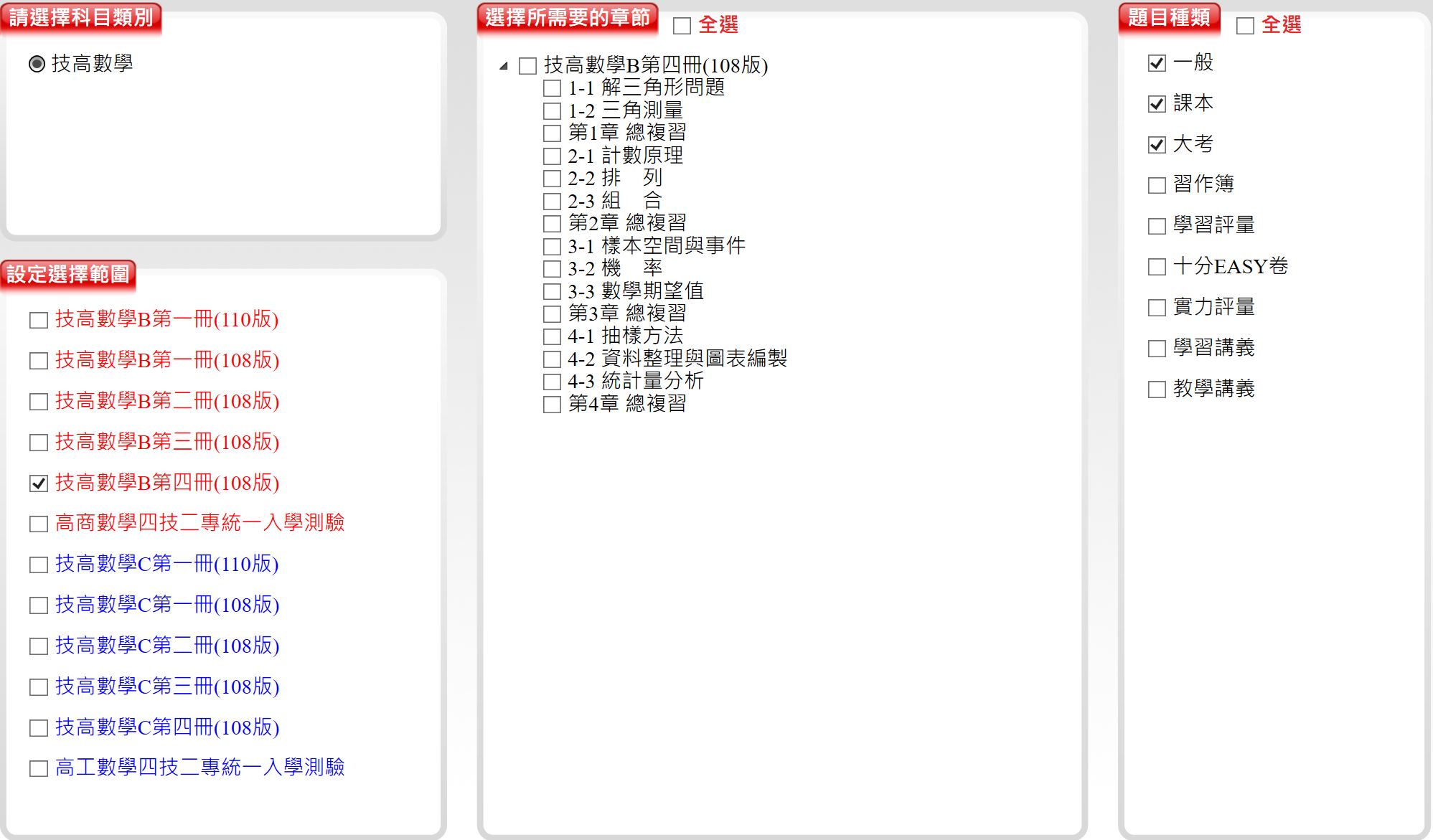The height and width of the screenshot is (840, 1433).
Task: Enable the 實力評量 question type
Action: (1157, 308)
